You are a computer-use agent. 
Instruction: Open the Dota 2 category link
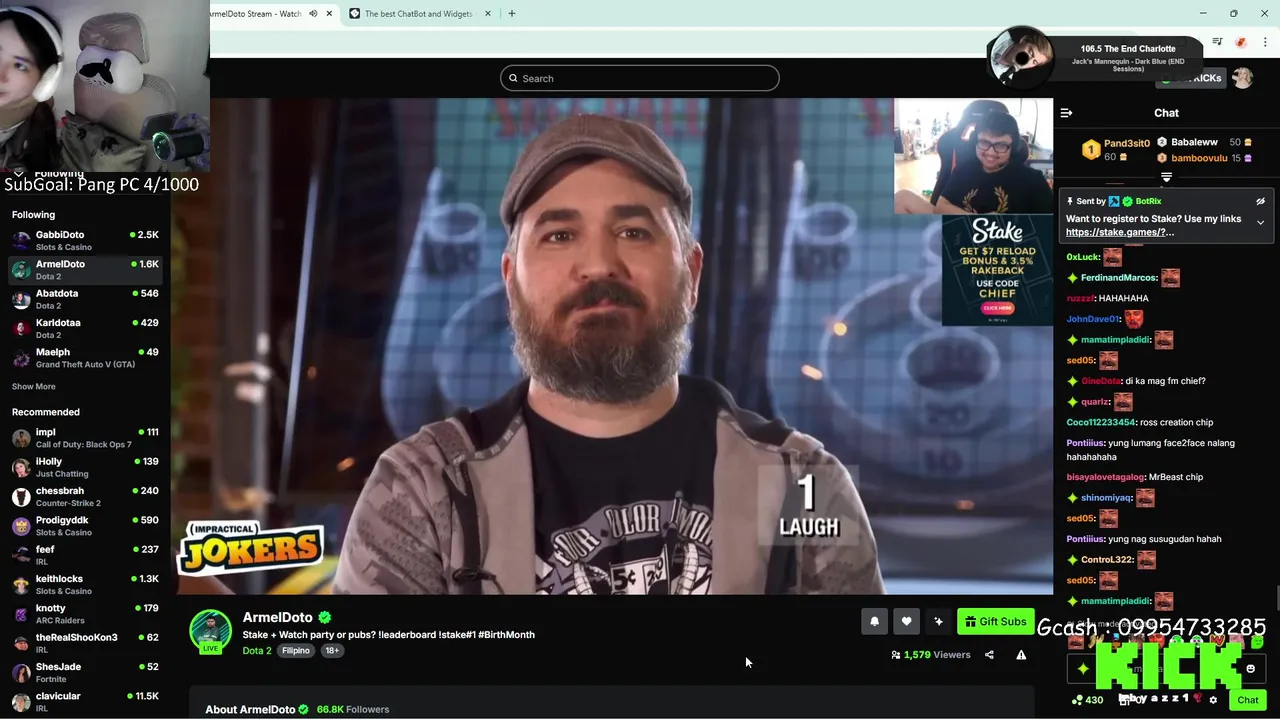pyautogui.click(x=257, y=651)
